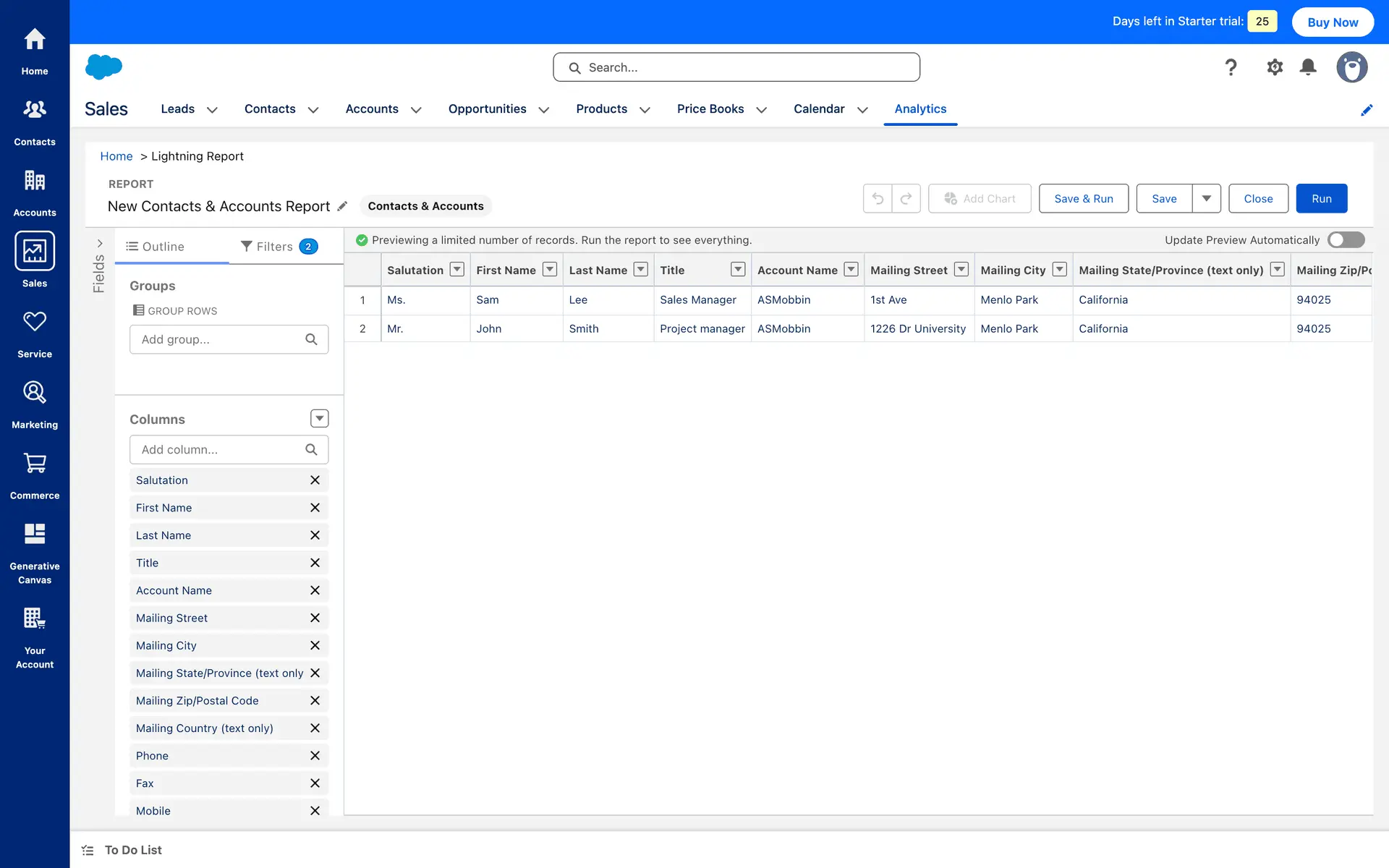Click the Save & Run button
Screen dimensions: 1389x868
[x=1083, y=198]
